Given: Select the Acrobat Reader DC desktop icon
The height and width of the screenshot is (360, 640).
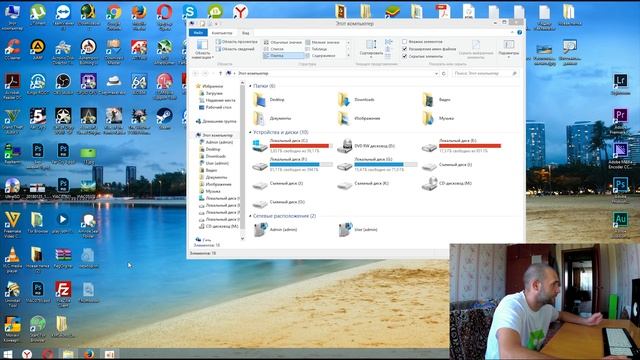Looking at the screenshot, I should tap(12, 86).
